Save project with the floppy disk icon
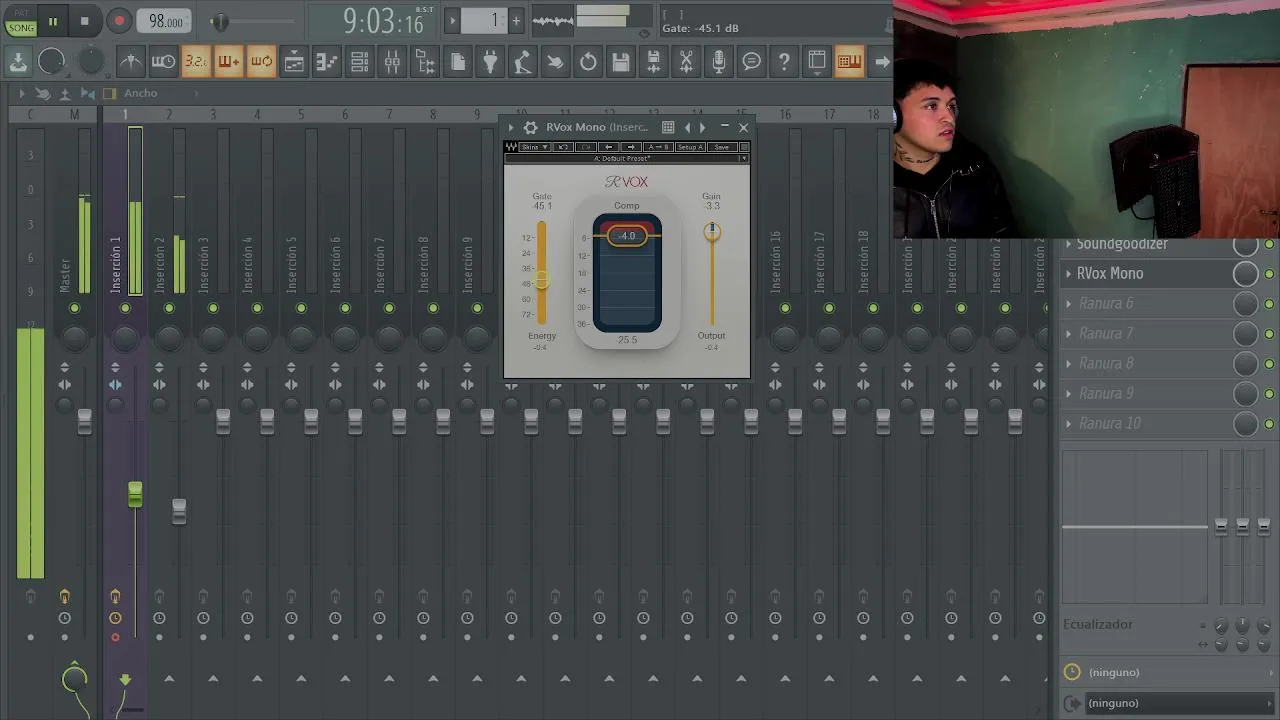Viewport: 1280px width, 720px height. pyautogui.click(x=621, y=62)
